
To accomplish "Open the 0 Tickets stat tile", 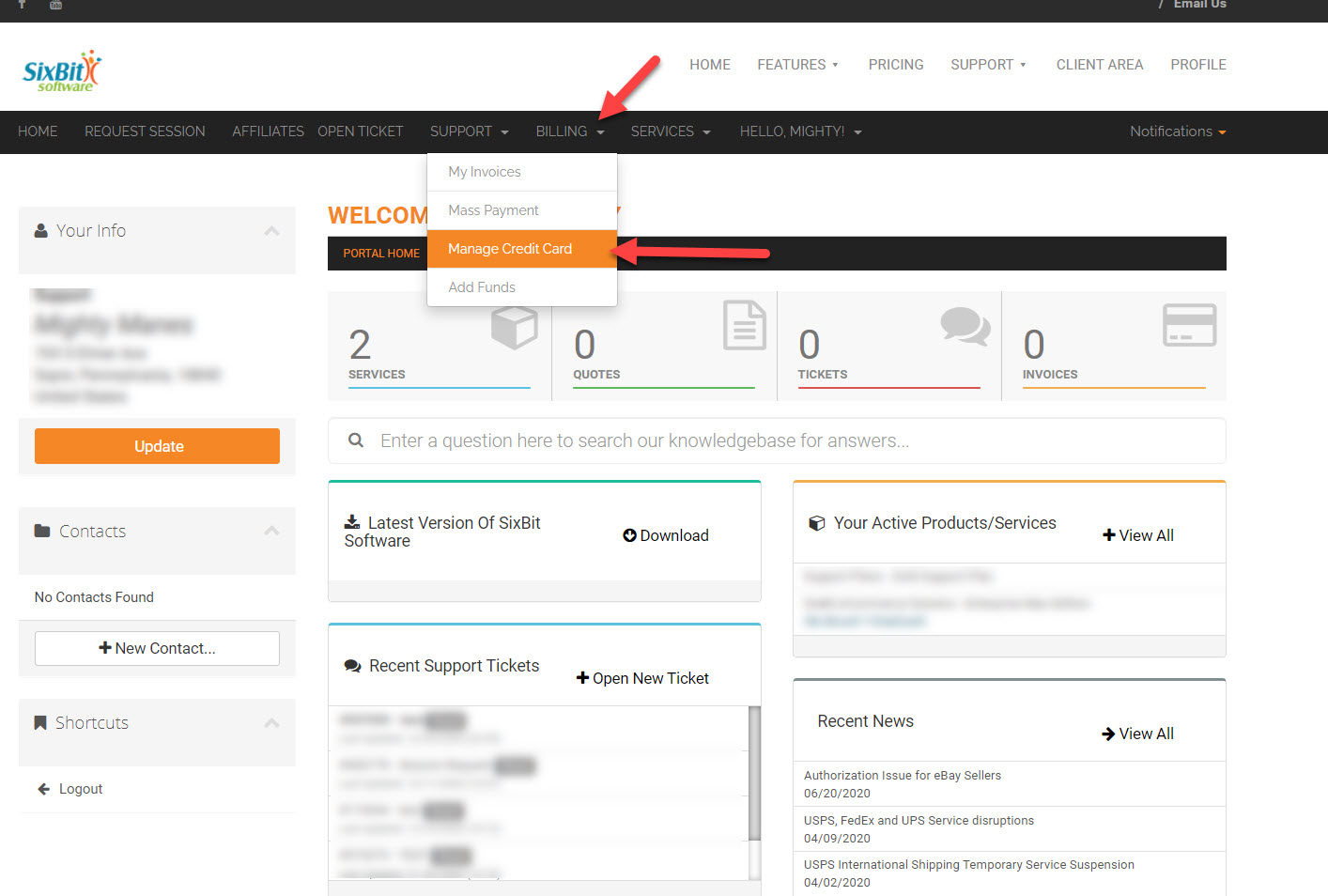I will pos(888,346).
